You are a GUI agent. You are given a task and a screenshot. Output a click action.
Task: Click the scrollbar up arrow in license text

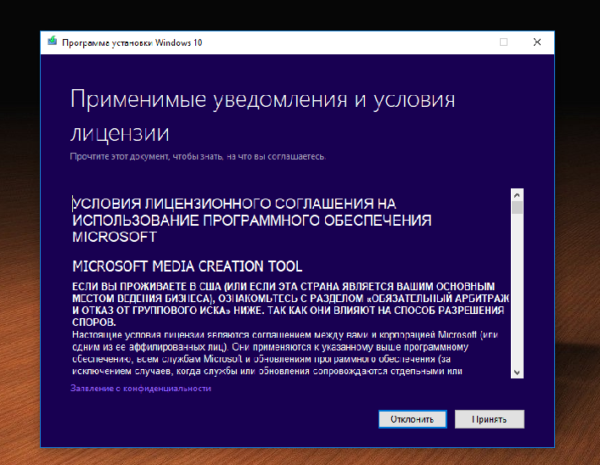tap(517, 195)
